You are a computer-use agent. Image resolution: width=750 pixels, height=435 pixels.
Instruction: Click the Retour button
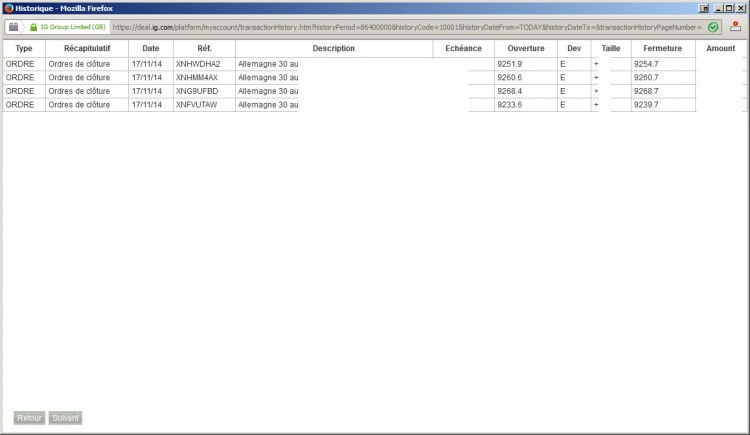(29, 418)
